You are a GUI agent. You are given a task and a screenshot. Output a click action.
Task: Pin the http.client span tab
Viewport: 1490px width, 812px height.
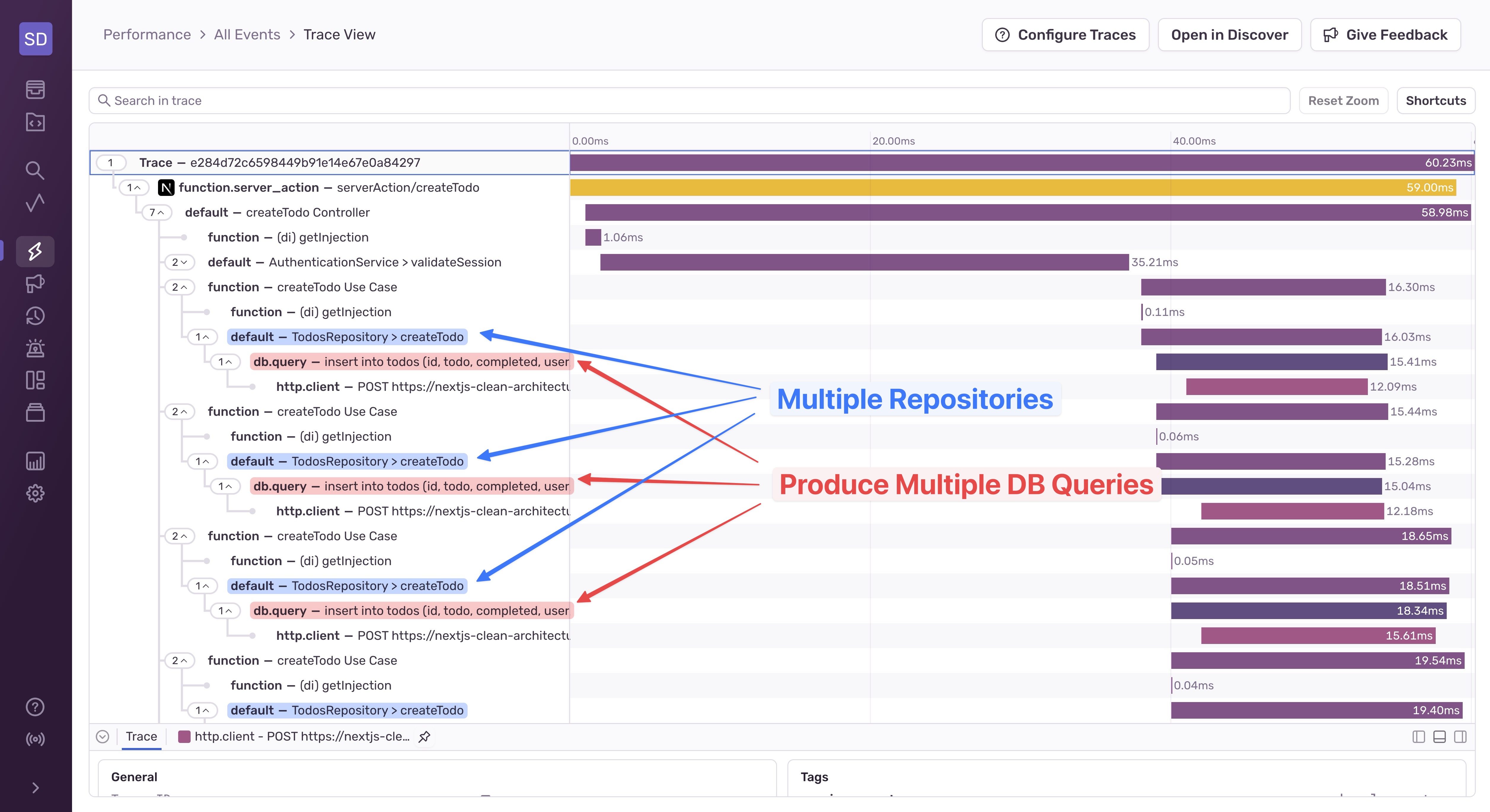point(425,736)
